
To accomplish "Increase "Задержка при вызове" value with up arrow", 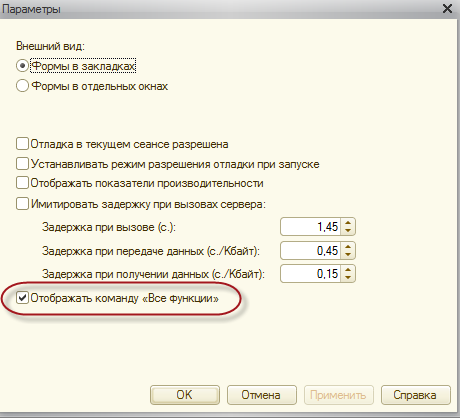I will 348,223.
